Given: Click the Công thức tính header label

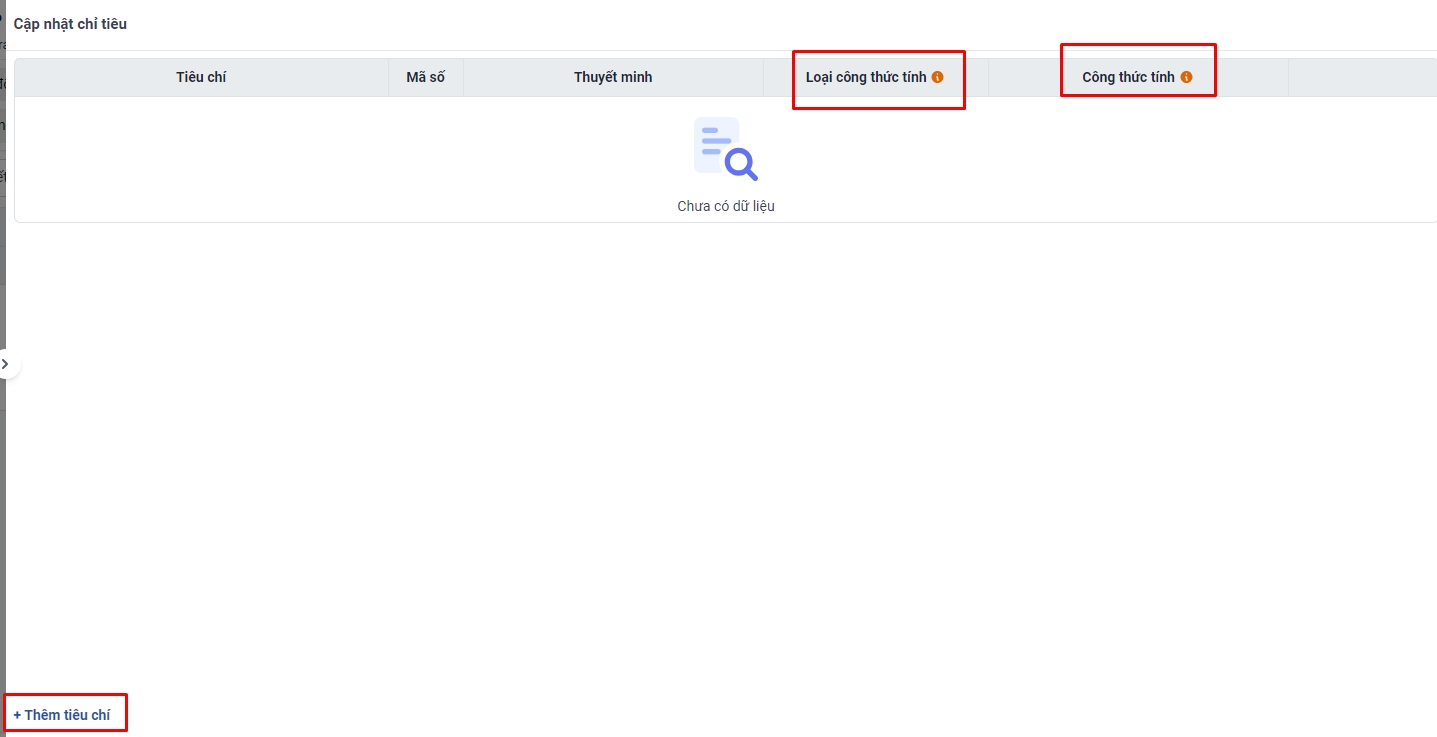Looking at the screenshot, I should pyautogui.click(x=1127, y=77).
